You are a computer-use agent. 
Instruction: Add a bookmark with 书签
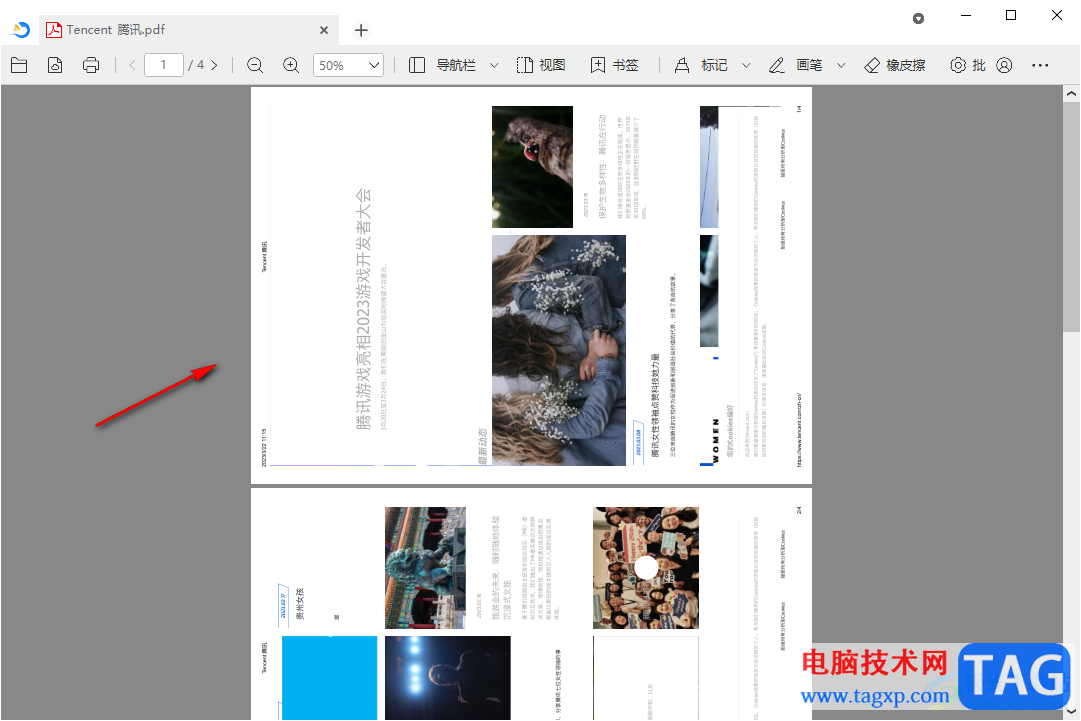coord(615,65)
